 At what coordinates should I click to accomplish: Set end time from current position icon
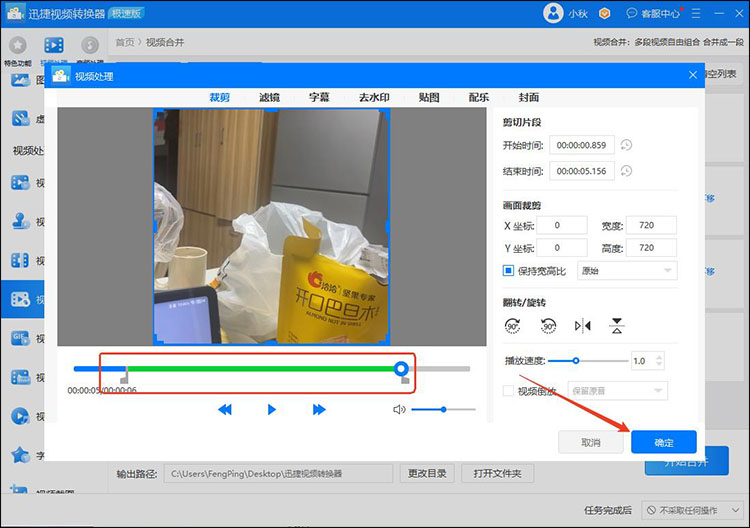coord(626,171)
